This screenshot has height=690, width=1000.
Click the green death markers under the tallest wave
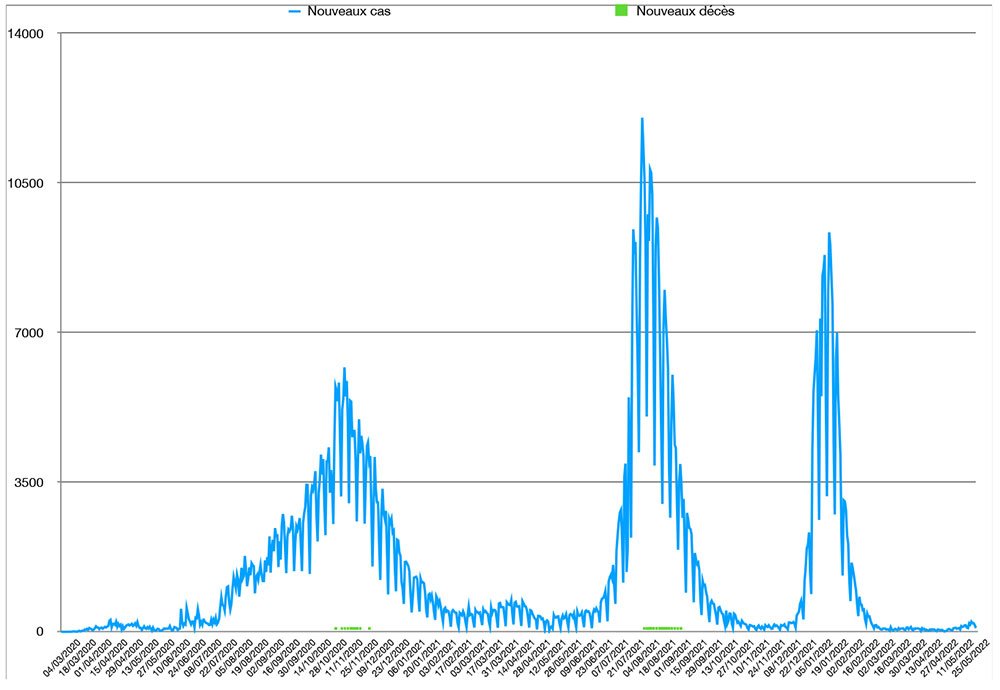coord(662,628)
